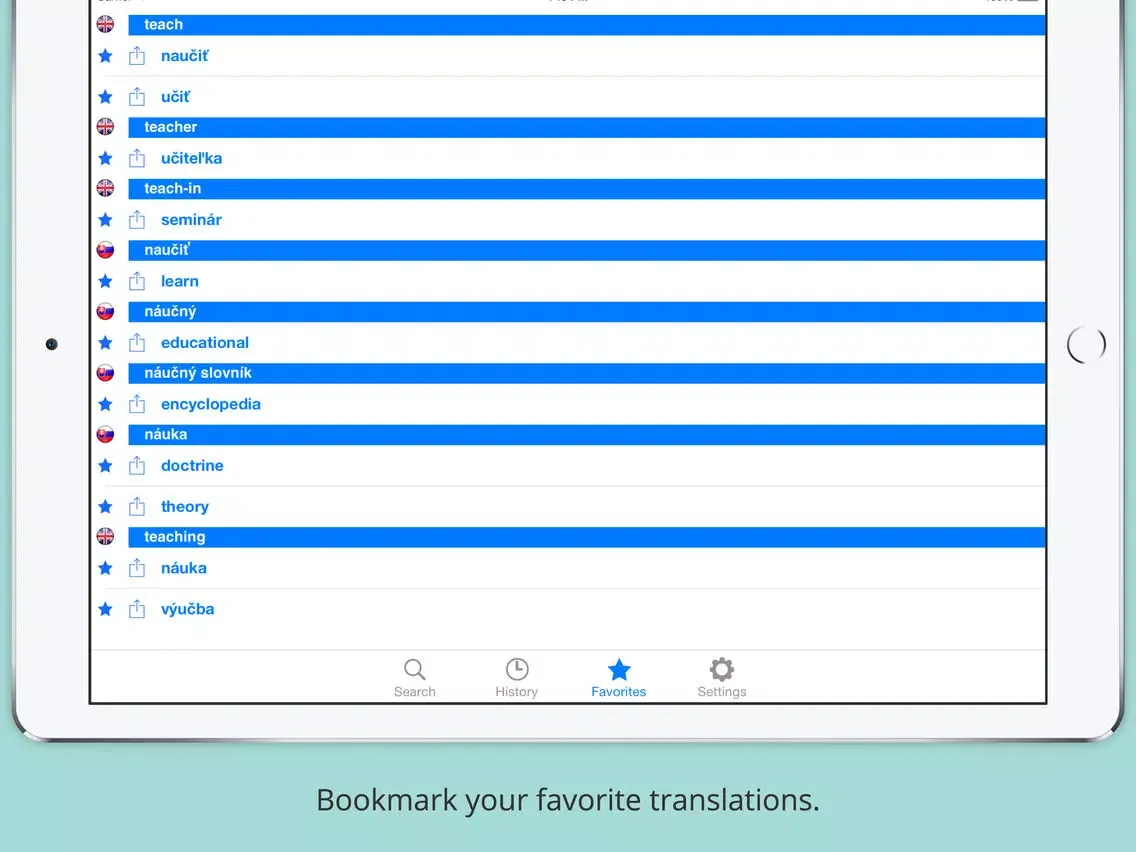
Task: Toggle favorite star for learn
Action: 105,281
